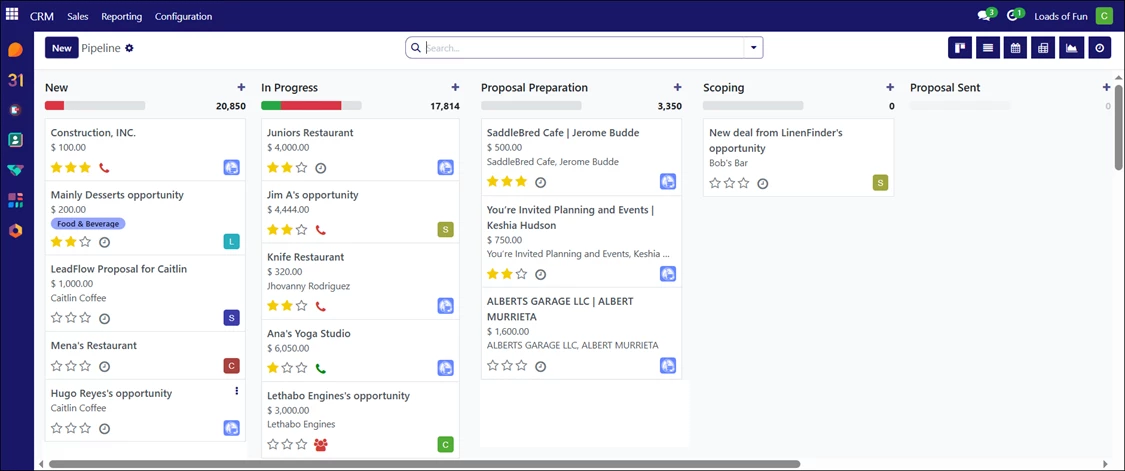Image resolution: width=1125 pixels, height=471 pixels.
Task: Click Bob's Bar on LinenFinder's card
Action: (x=726, y=163)
